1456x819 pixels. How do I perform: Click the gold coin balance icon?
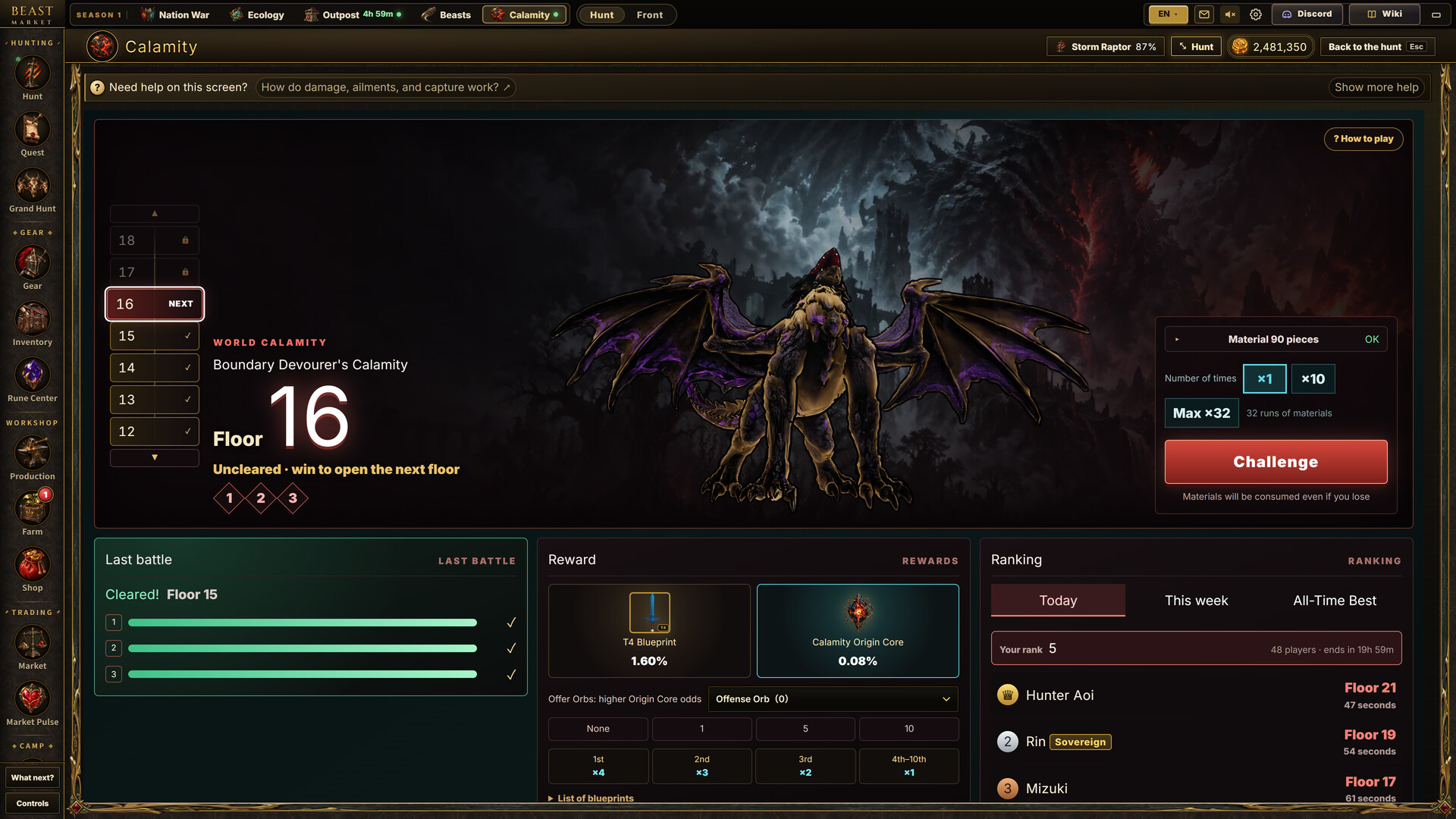coord(1240,46)
